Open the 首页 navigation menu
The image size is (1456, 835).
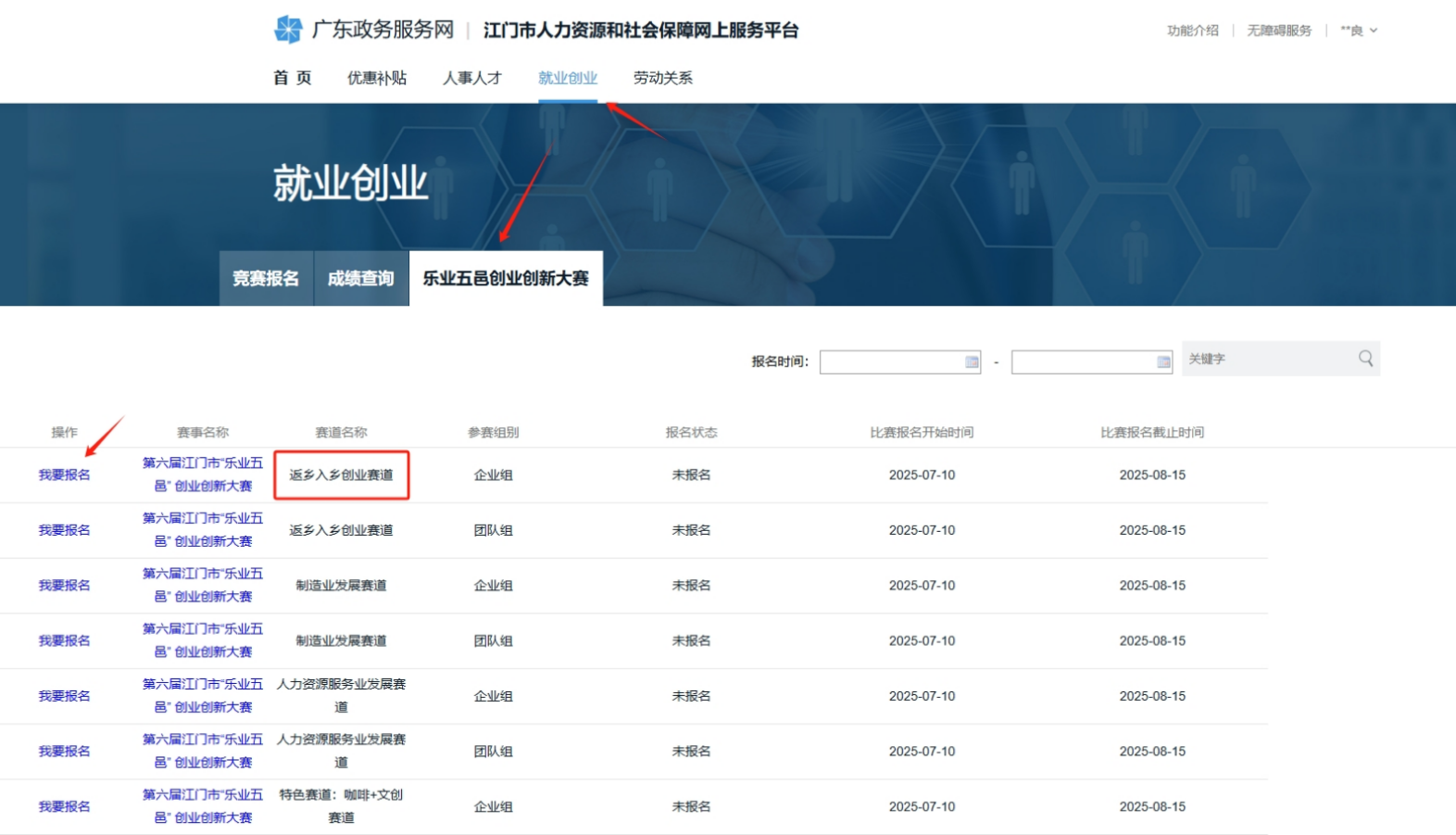pos(292,78)
